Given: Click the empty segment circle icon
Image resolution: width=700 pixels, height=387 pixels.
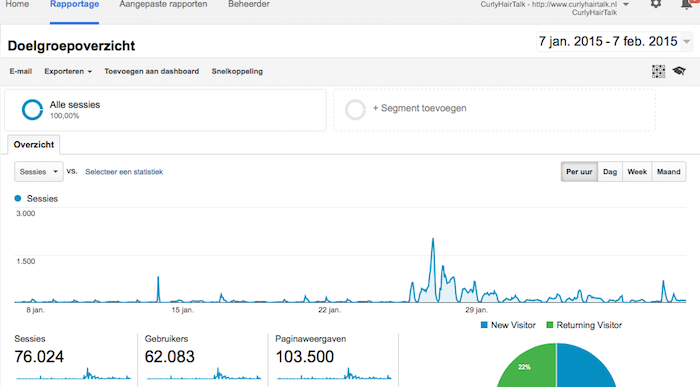Looking at the screenshot, I should point(355,110).
